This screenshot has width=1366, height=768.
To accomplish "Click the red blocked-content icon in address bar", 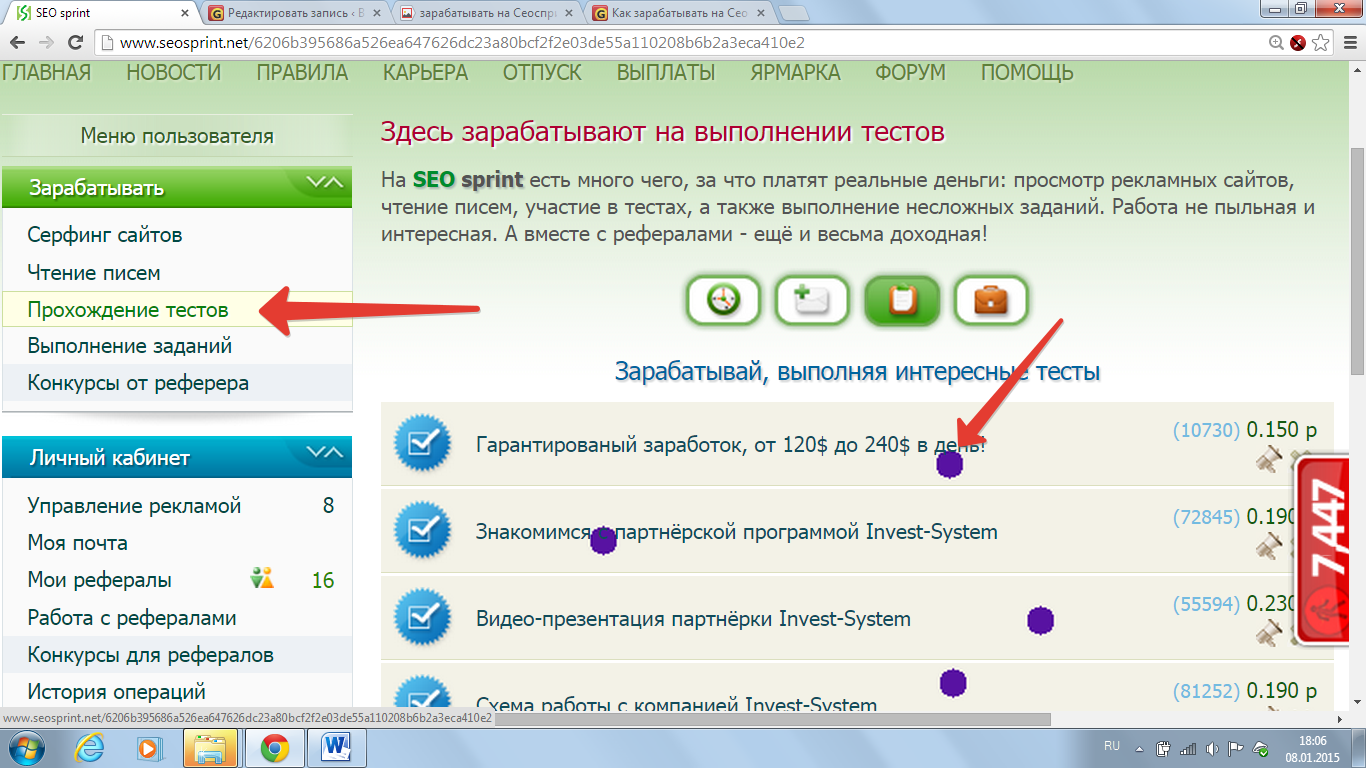I will pyautogui.click(x=1298, y=43).
